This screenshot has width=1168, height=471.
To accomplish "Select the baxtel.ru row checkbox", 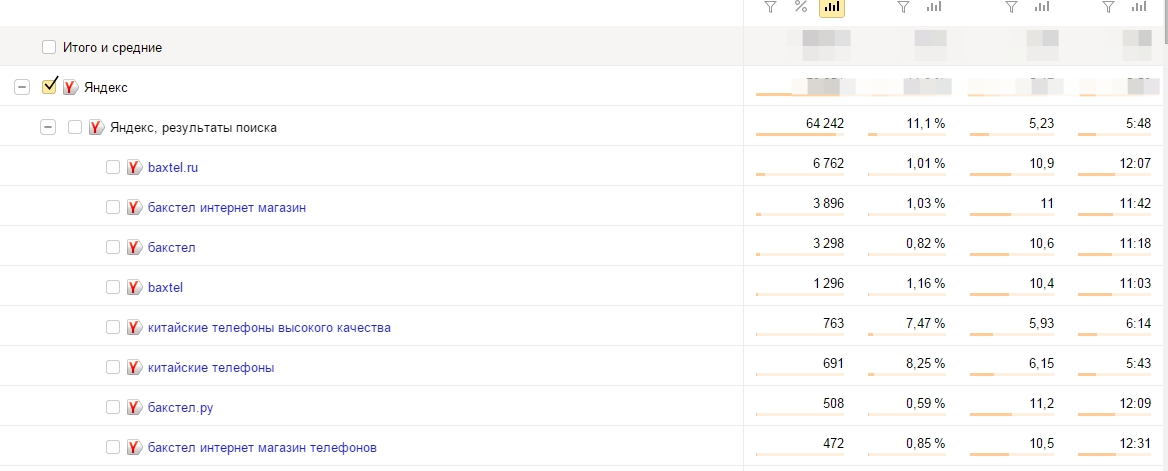I will pyautogui.click(x=113, y=167).
